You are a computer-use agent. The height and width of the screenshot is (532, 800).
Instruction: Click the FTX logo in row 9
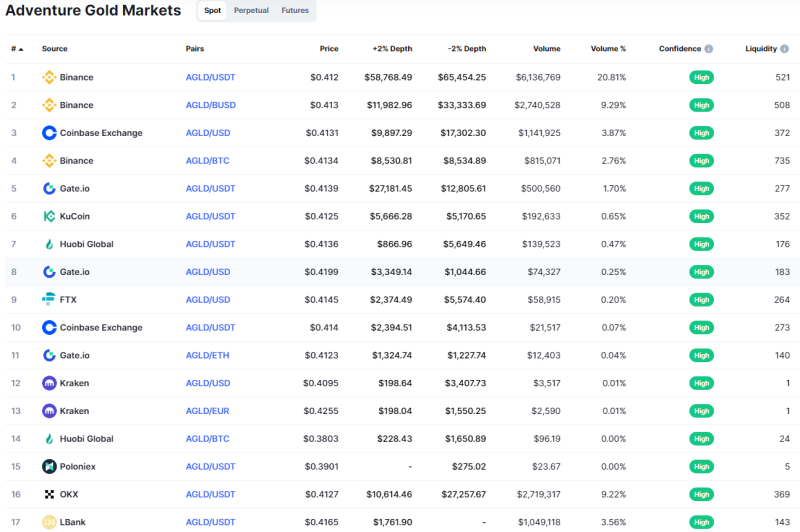(49, 299)
